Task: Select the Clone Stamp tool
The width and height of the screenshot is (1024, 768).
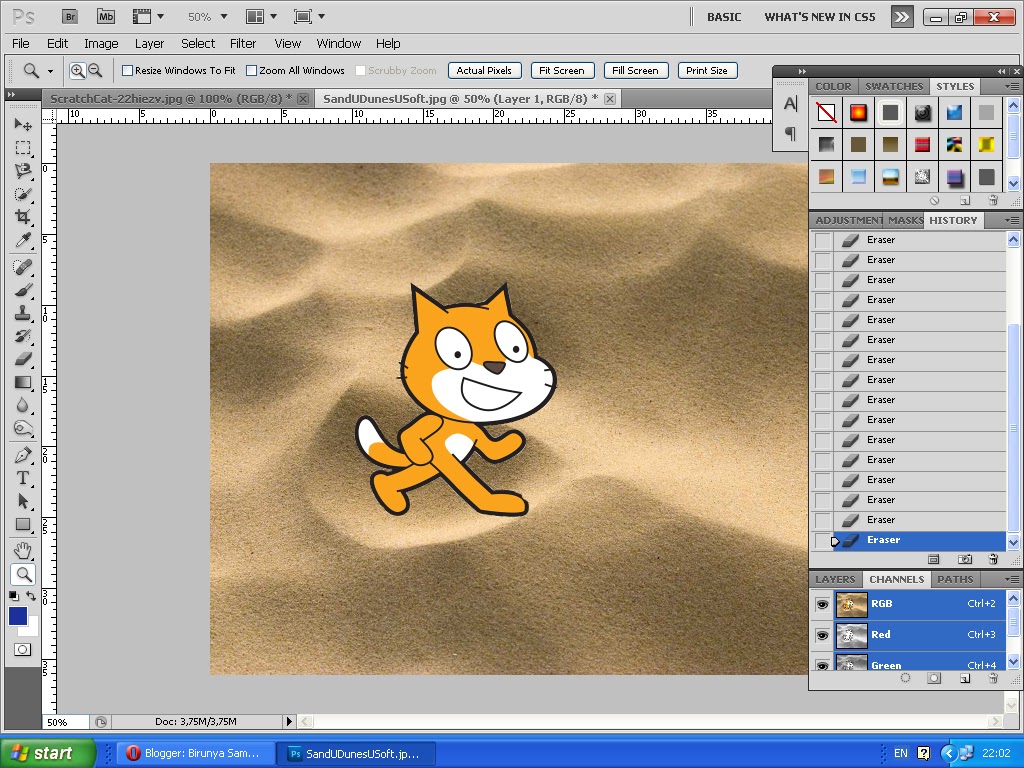Action: pyautogui.click(x=23, y=313)
